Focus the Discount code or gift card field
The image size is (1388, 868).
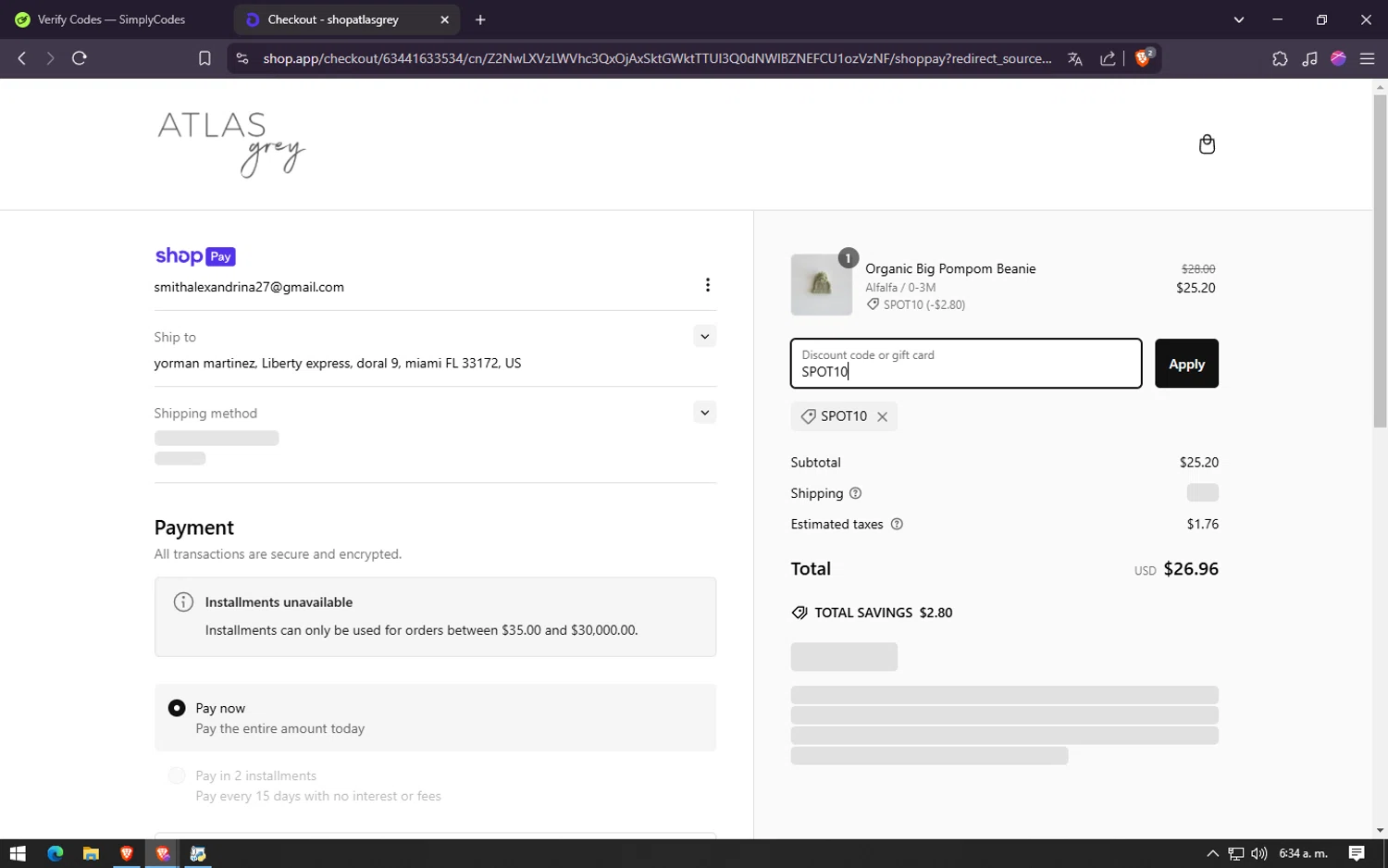click(966, 364)
